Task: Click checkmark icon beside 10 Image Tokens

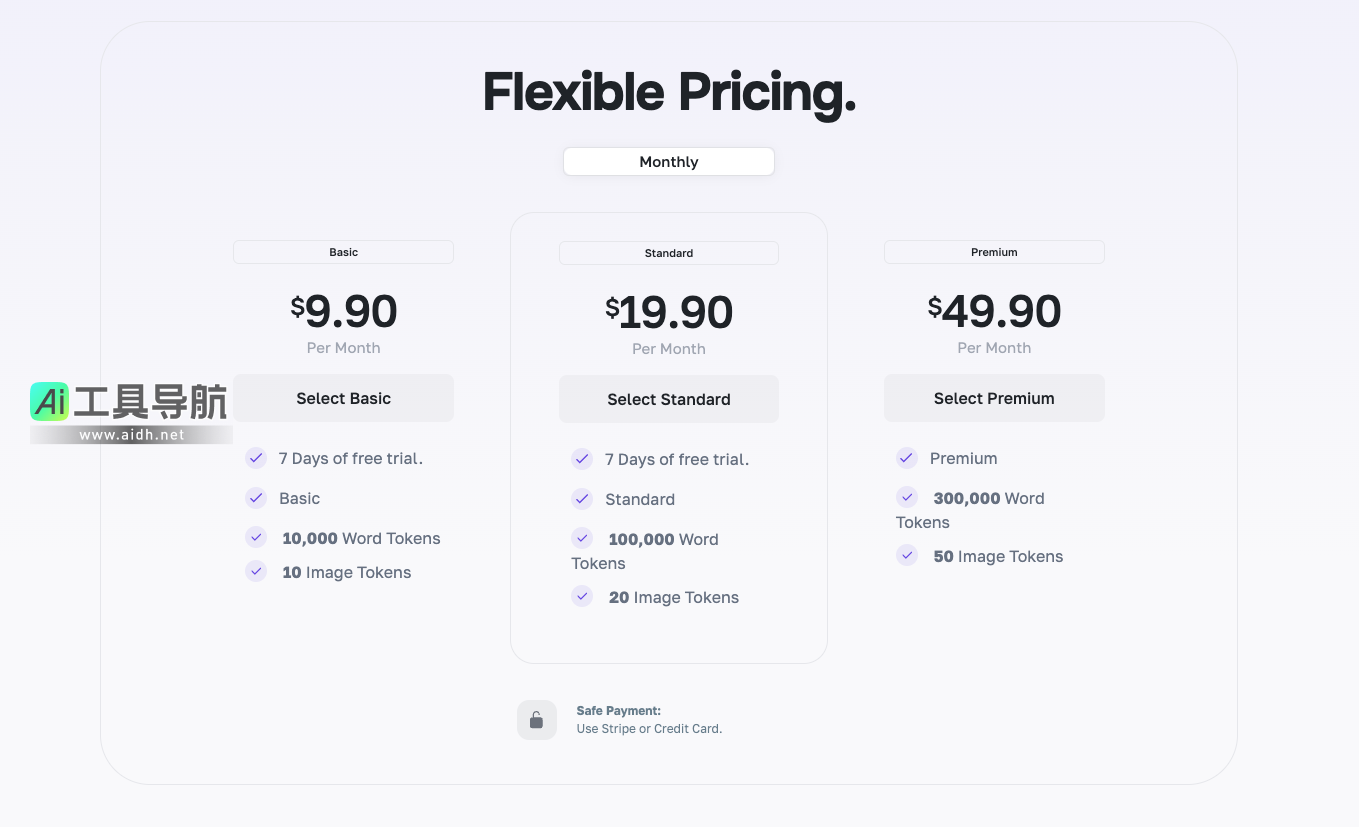Action: pyautogui.click(x=256, y=572)
